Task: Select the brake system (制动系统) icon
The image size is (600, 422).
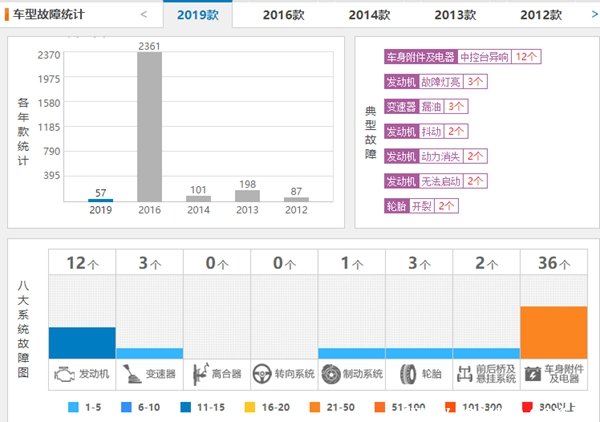Action: [x=331, y=375]
